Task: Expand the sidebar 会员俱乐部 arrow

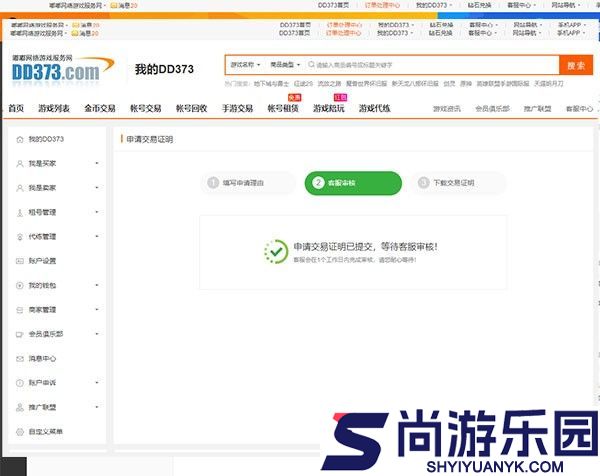Action: pos(97,334)
